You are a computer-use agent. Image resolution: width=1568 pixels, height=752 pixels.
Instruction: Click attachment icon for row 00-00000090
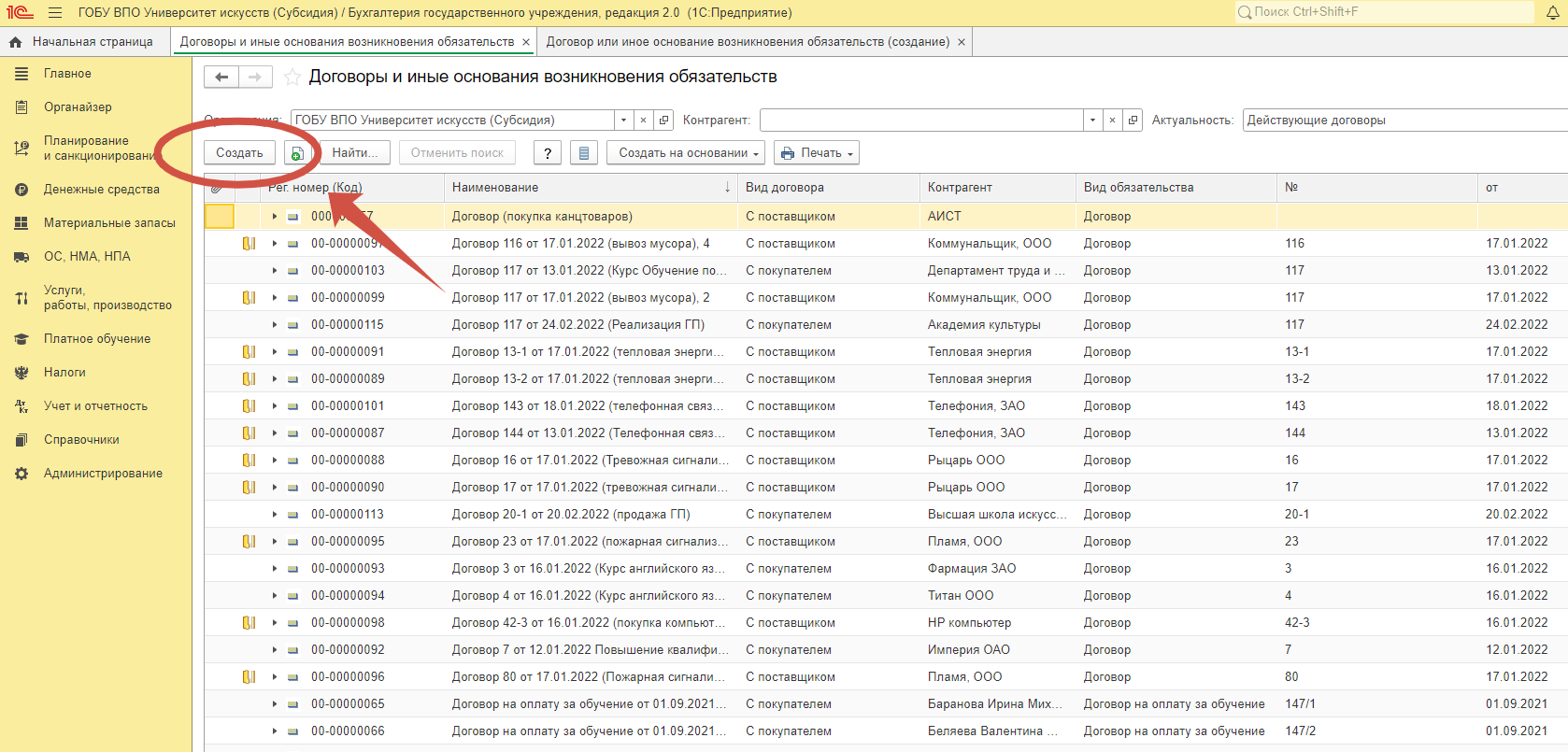tap(249, 488)
